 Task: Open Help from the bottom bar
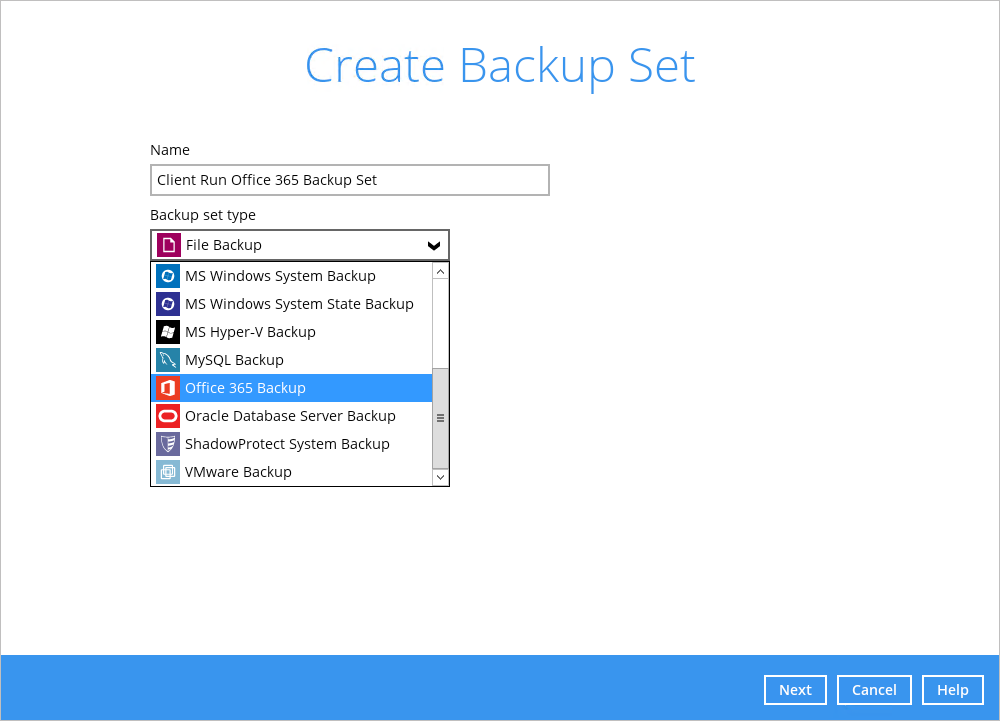click(x=952, y=690)
